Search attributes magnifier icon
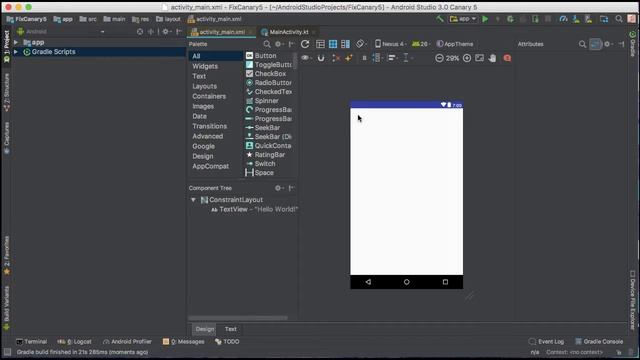Screen dimensions: 640x360 [582, 44]
